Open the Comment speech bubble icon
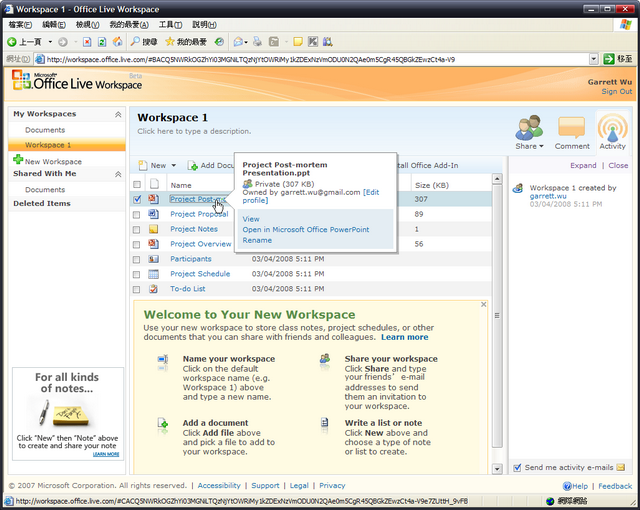Viewport: 640px width, 510px height. point(571,128)
